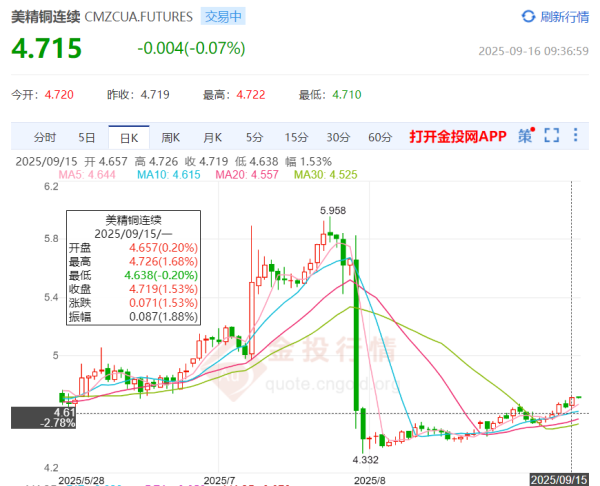Click the 2025/5/28 axis start date
Screen dimensions: 600x486
pyautogui.click(x=81, y=480)
